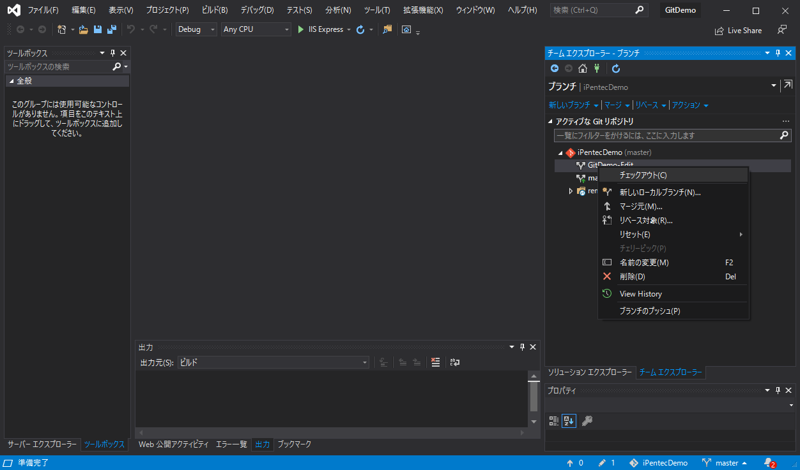Refresh the Team Explorer branch view
The height and width of the screenshot is (470, 800).
coord(616,69)
